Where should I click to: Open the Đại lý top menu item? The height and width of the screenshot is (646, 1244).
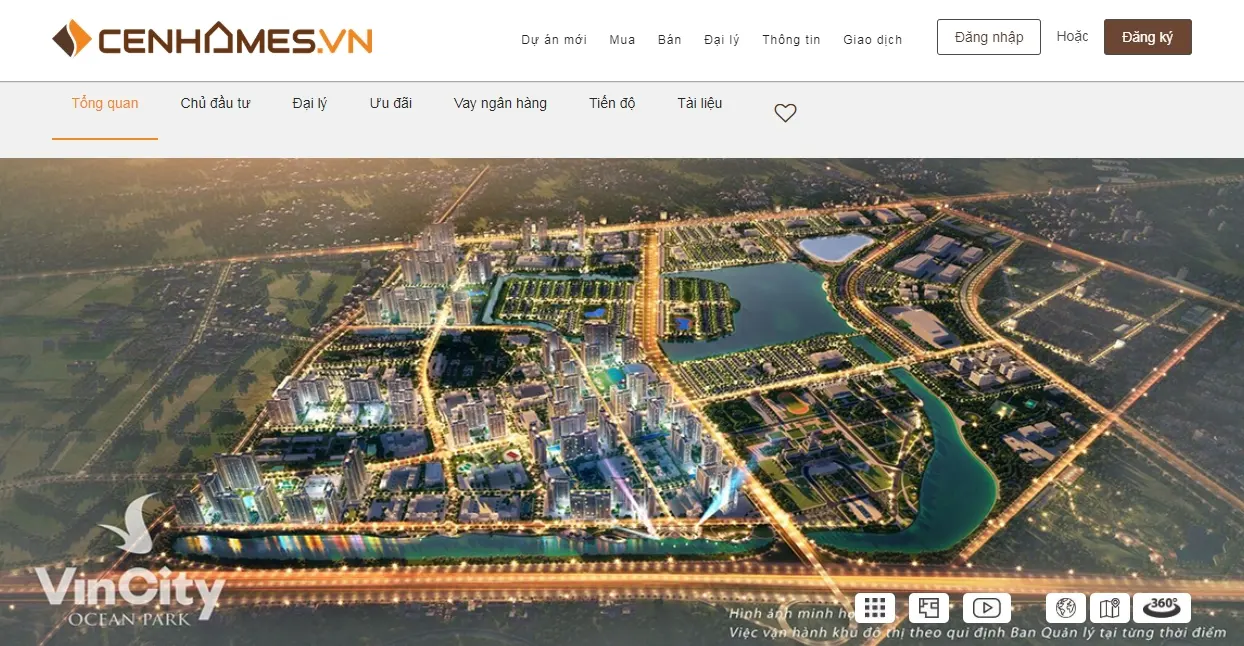(x=722, y=40)
